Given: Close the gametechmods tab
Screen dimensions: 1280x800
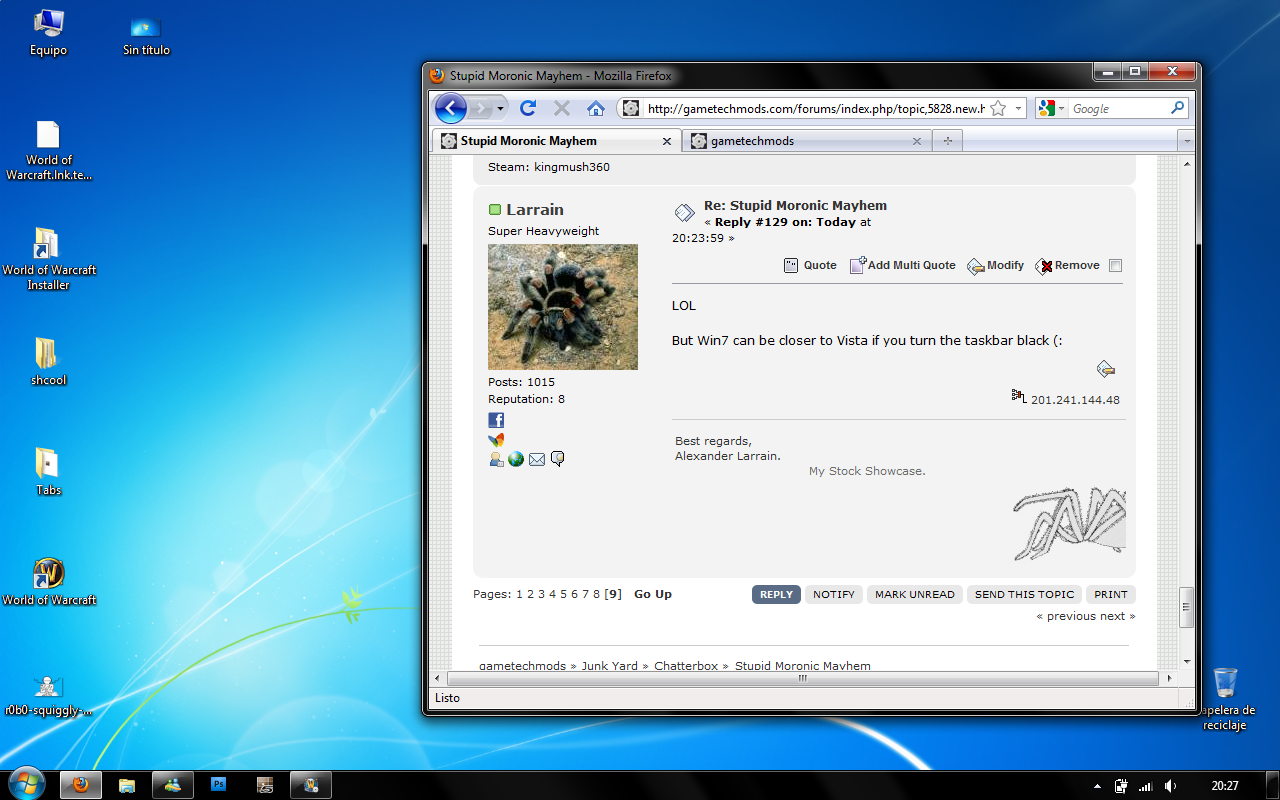Looking at the screenshot, I should click(x=917, y=141).
